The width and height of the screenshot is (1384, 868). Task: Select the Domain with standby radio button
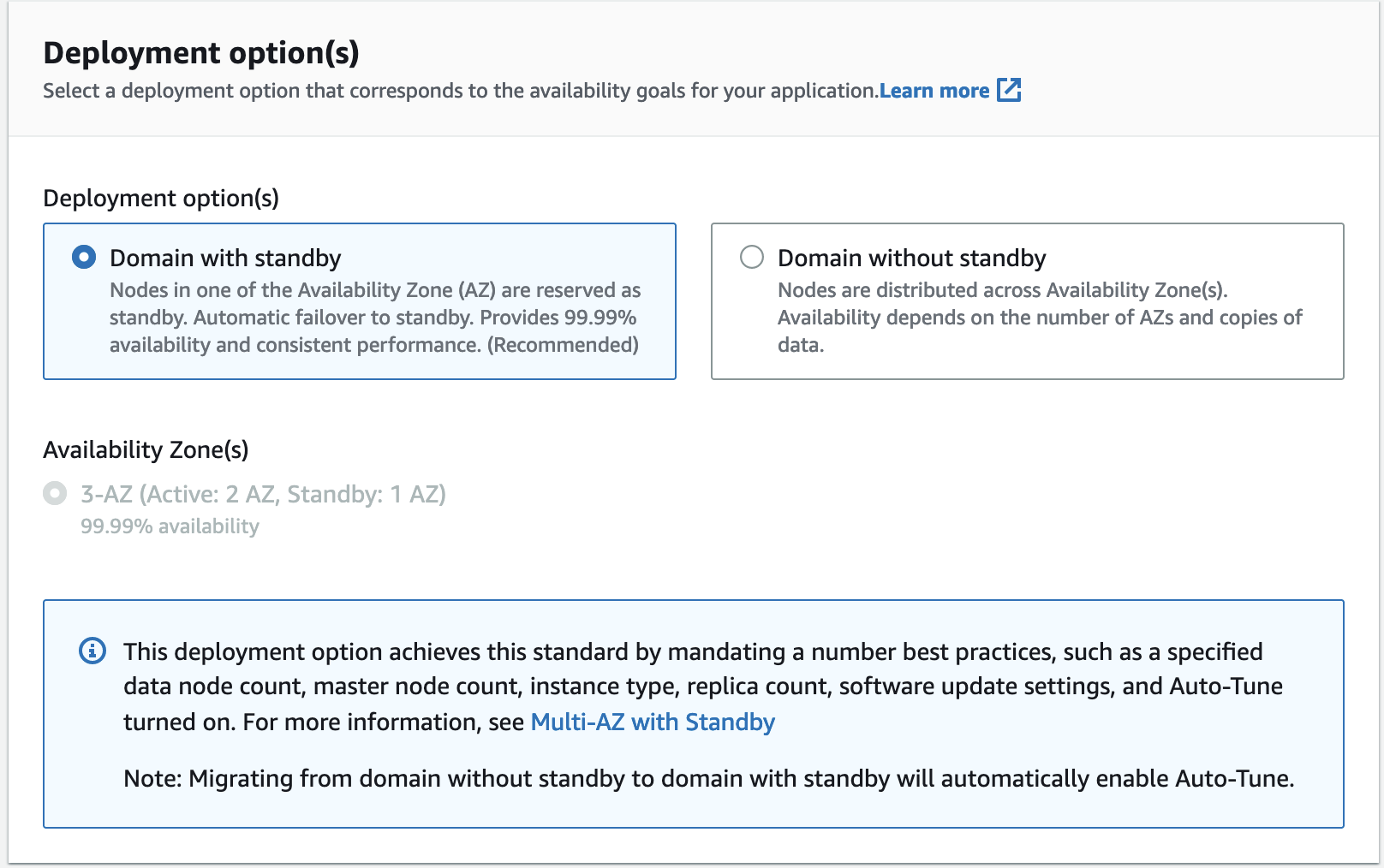pos(84,257)
